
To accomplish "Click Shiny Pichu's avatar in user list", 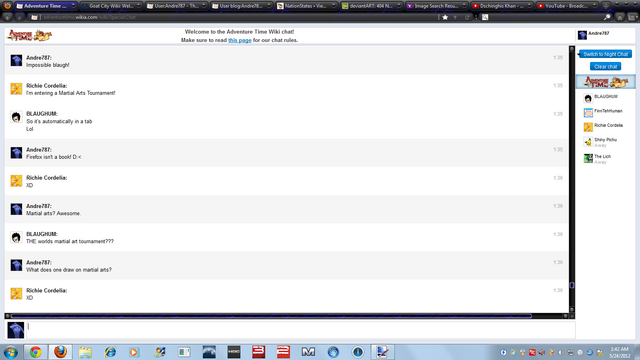I will (588, 142).
